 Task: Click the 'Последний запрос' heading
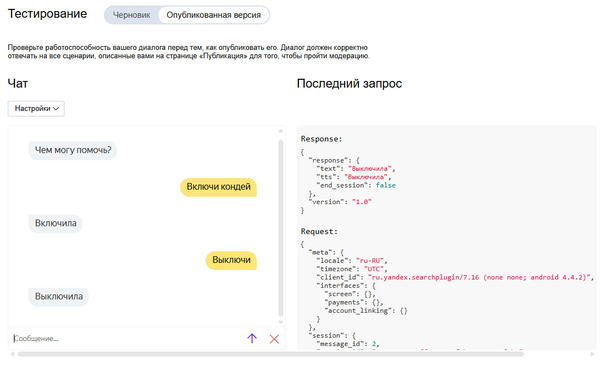[x=349, y=83]
